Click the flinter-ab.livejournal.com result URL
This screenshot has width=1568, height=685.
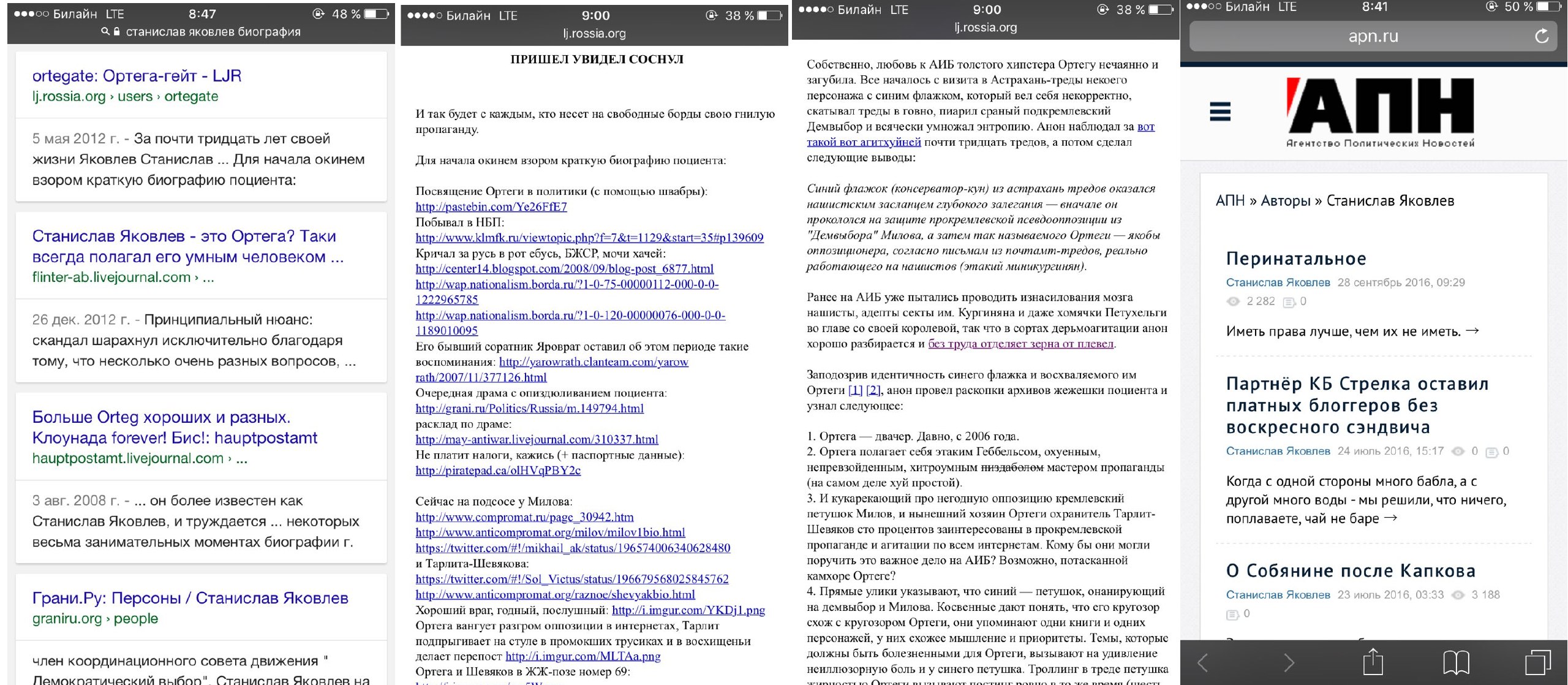click(123, 277)
